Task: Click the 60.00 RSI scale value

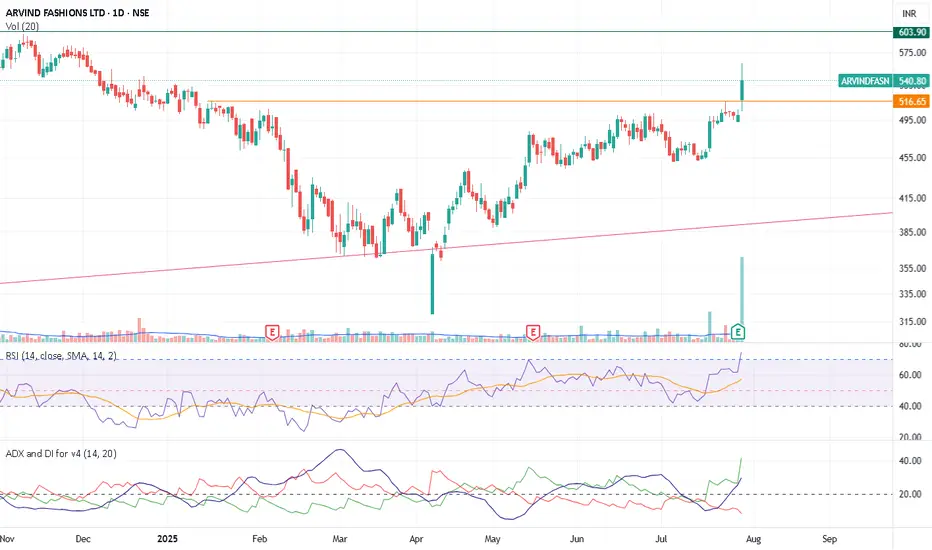Action: (910, 375)
